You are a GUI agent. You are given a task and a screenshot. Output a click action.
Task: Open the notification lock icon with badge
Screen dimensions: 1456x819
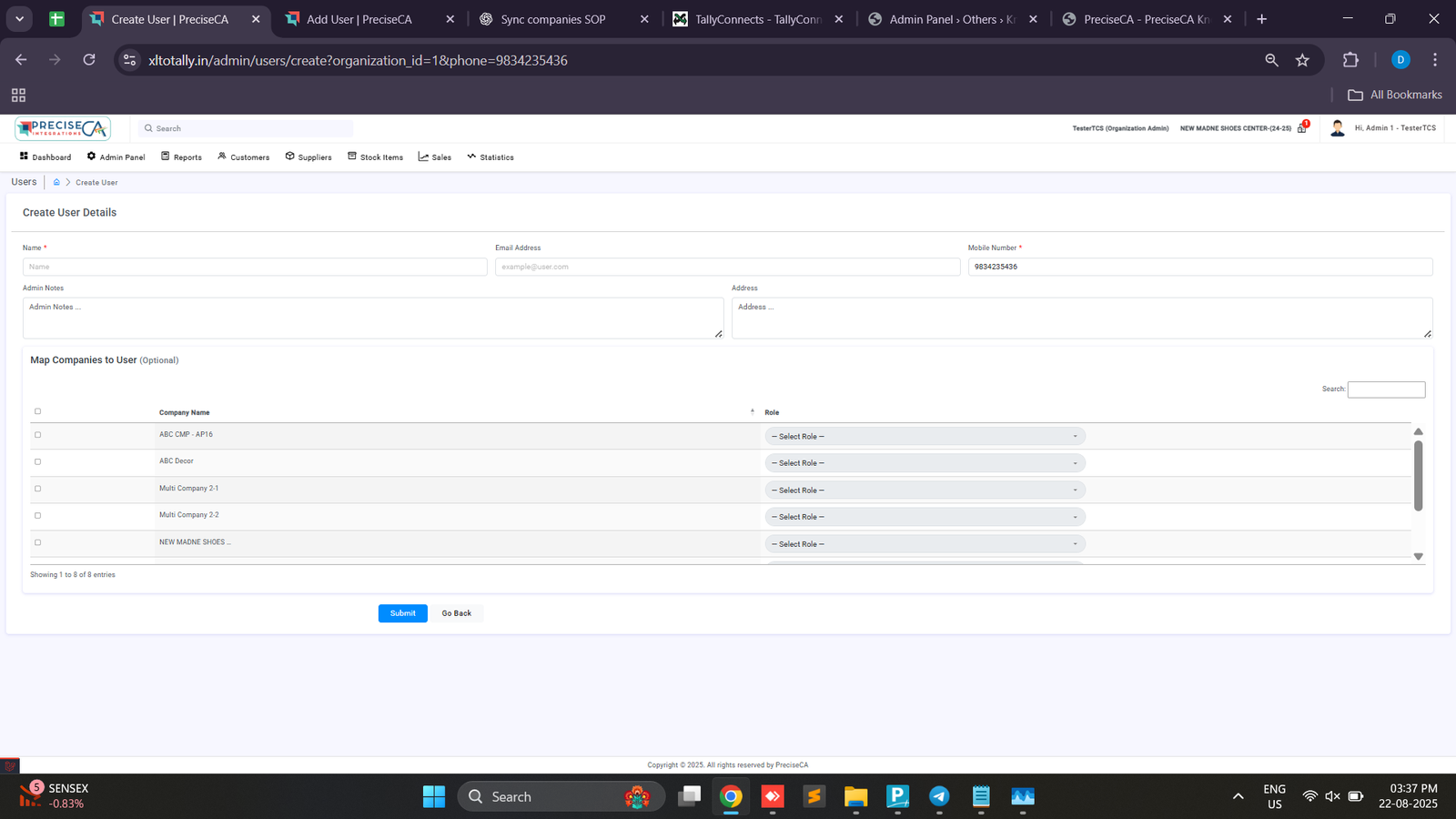(x=1302, y=128)
